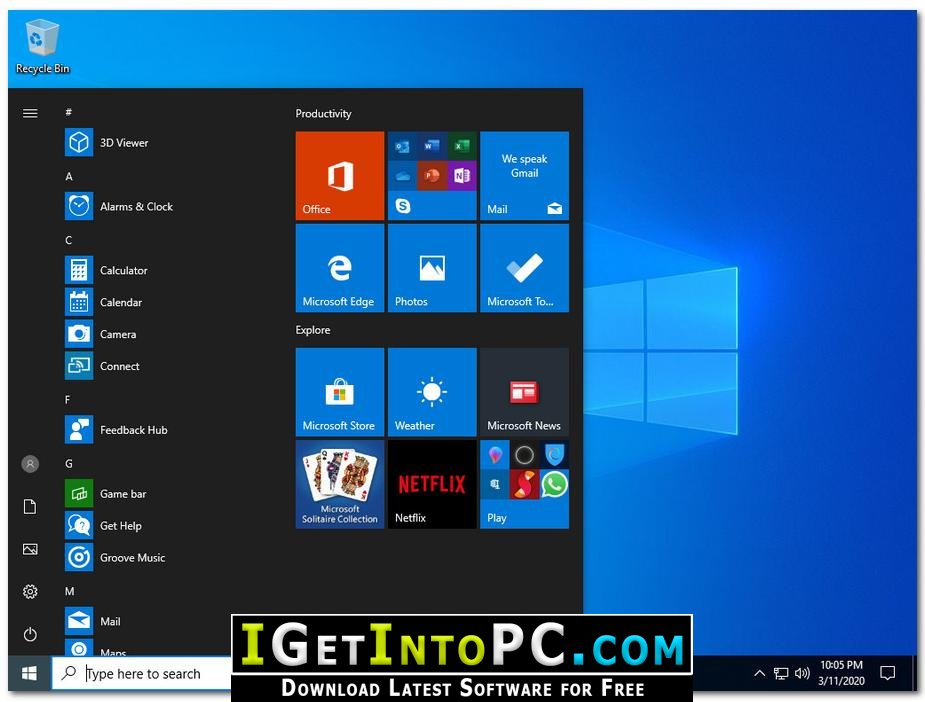The image size is (925, 702).
Task: Open the Play folder tile
Action: [x=524, y=484]
